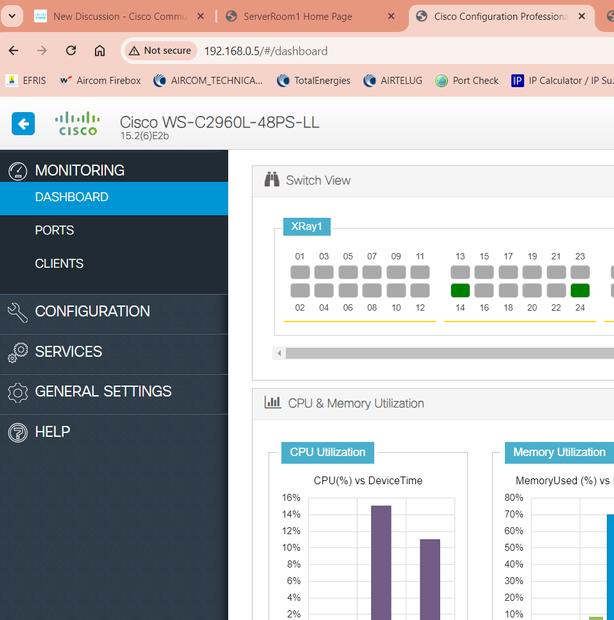
Task: Select switch port 11
Action: pos(420,272)
